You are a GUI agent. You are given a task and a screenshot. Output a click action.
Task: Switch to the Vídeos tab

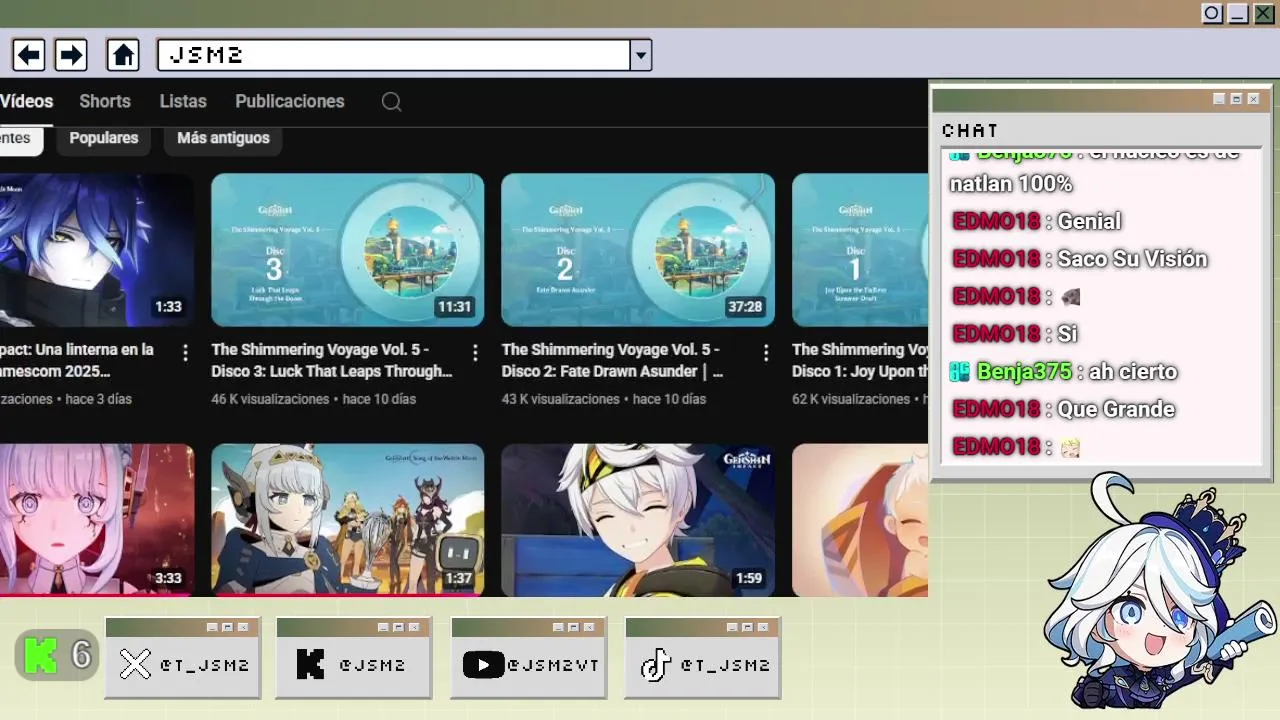[x=27, y=101]
